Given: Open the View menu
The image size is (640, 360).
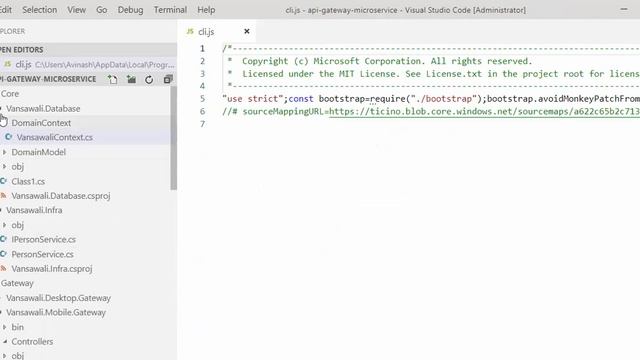Looking at the screenshot, I should 76,10.
